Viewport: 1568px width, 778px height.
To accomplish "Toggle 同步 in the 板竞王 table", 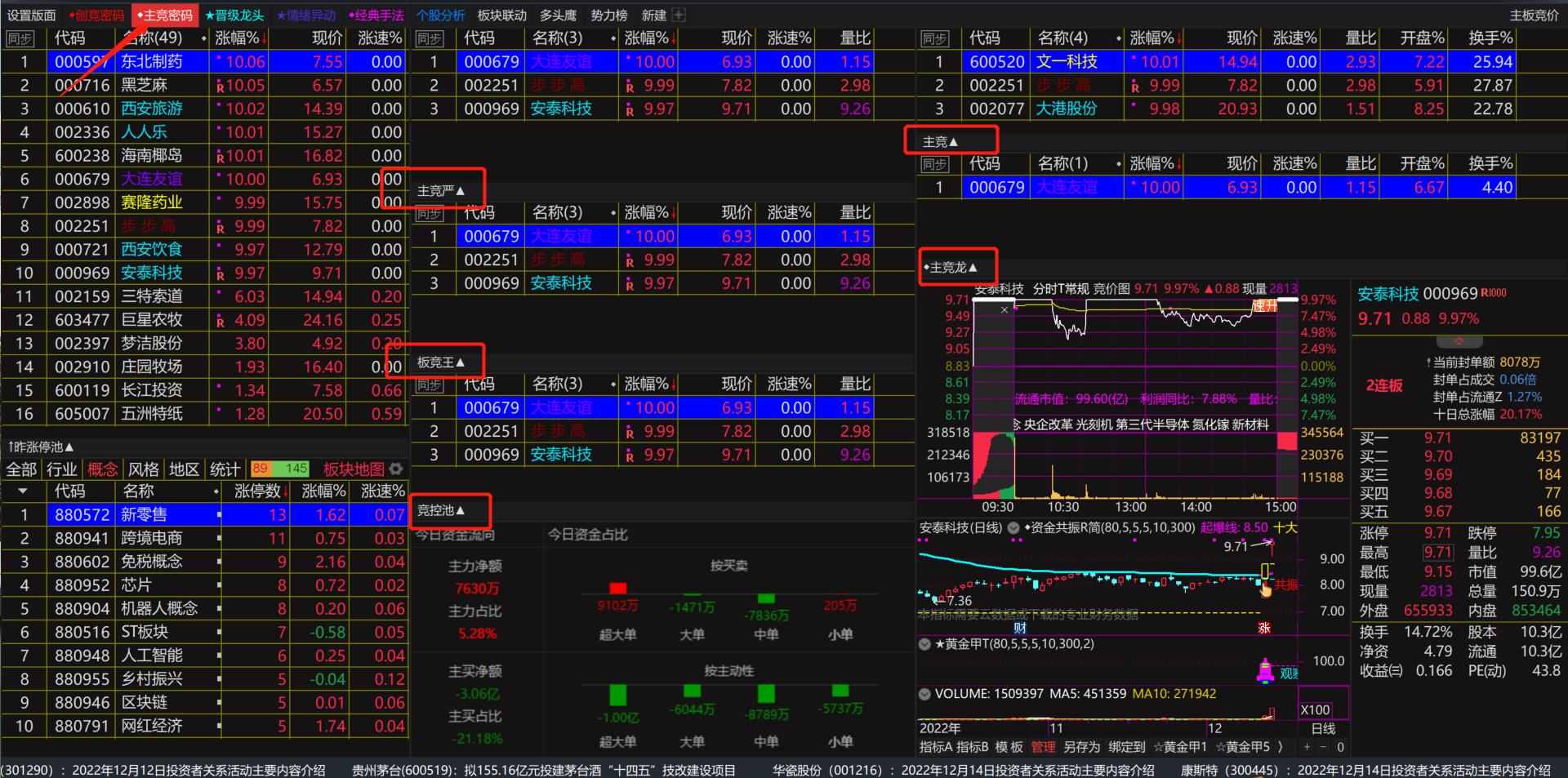I will [x=429, y=385].
